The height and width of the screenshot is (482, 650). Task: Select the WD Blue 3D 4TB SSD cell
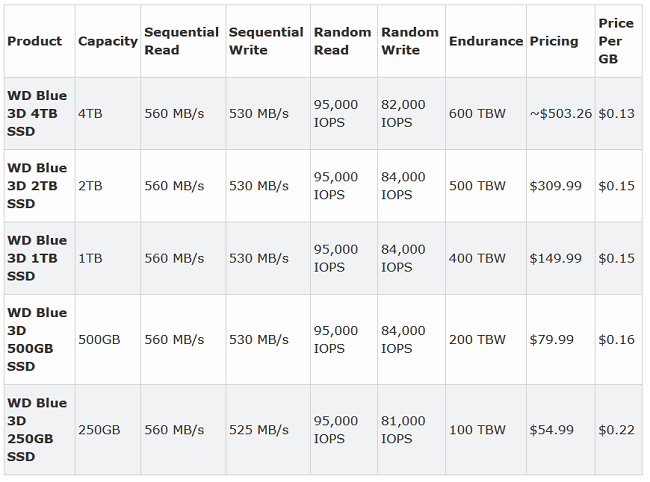point(37,113)
